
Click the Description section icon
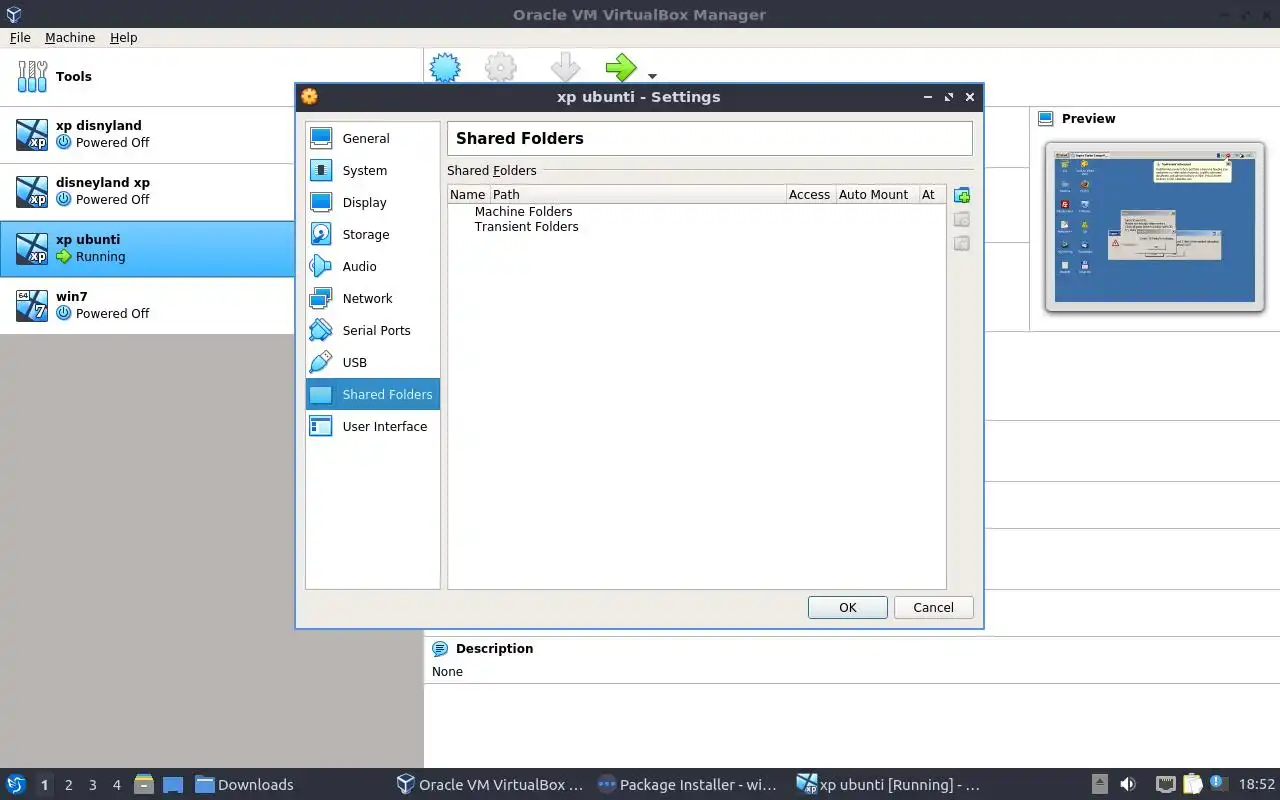(x=440, y=648)
